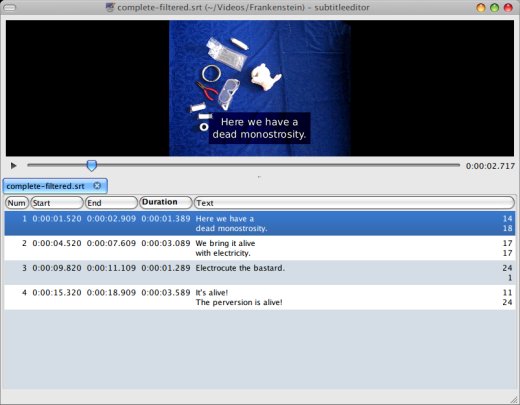The width and height of the screenshot is (520, 405).
Task: Select subtitle 'We bring it alive'
Action: point(260,248)
